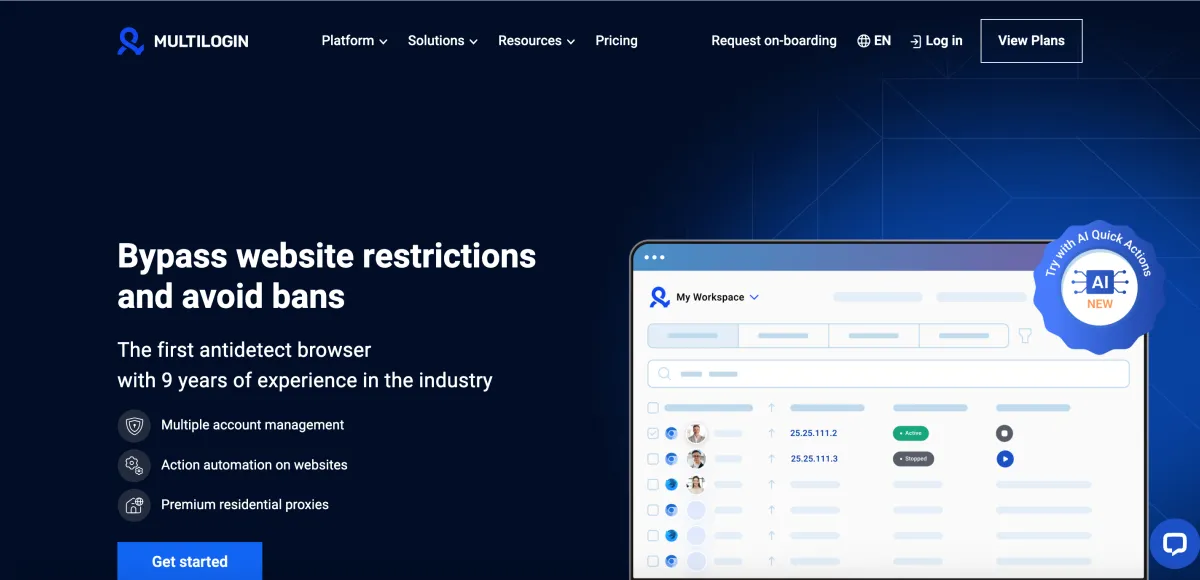The height and width of the screenshot is (580, 1200).
Task: Click the workspace logo beside My Workspace
Action: (x=660, y=297)
